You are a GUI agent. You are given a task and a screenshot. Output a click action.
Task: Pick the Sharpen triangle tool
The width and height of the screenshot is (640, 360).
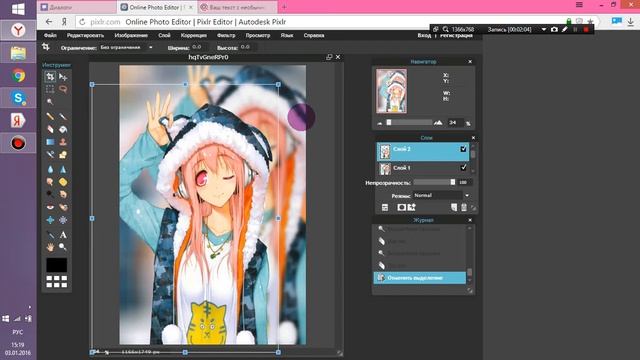[x=63, y=169]
